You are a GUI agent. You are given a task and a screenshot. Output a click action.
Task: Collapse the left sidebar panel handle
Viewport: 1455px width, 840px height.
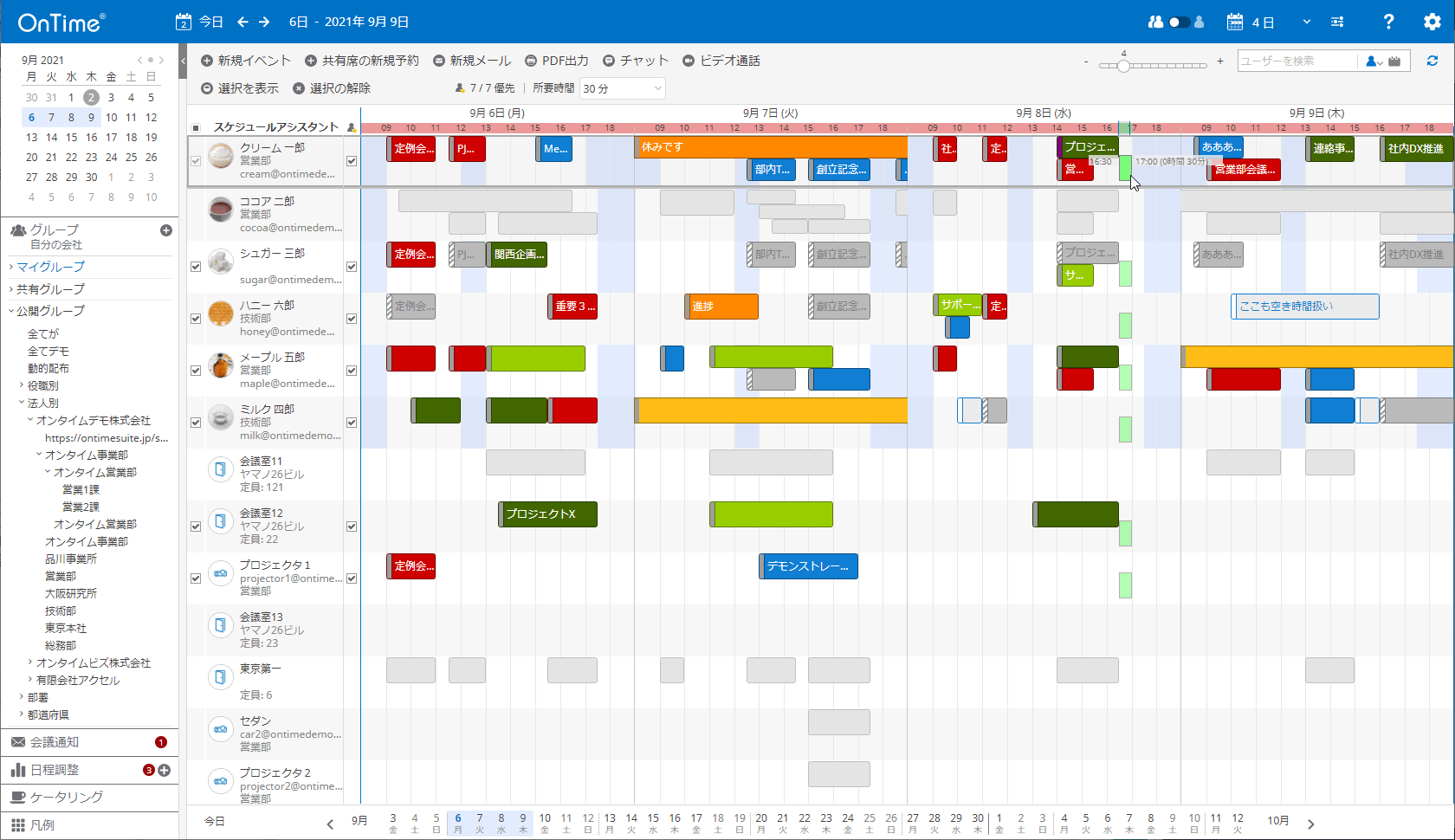coord(183,61)
